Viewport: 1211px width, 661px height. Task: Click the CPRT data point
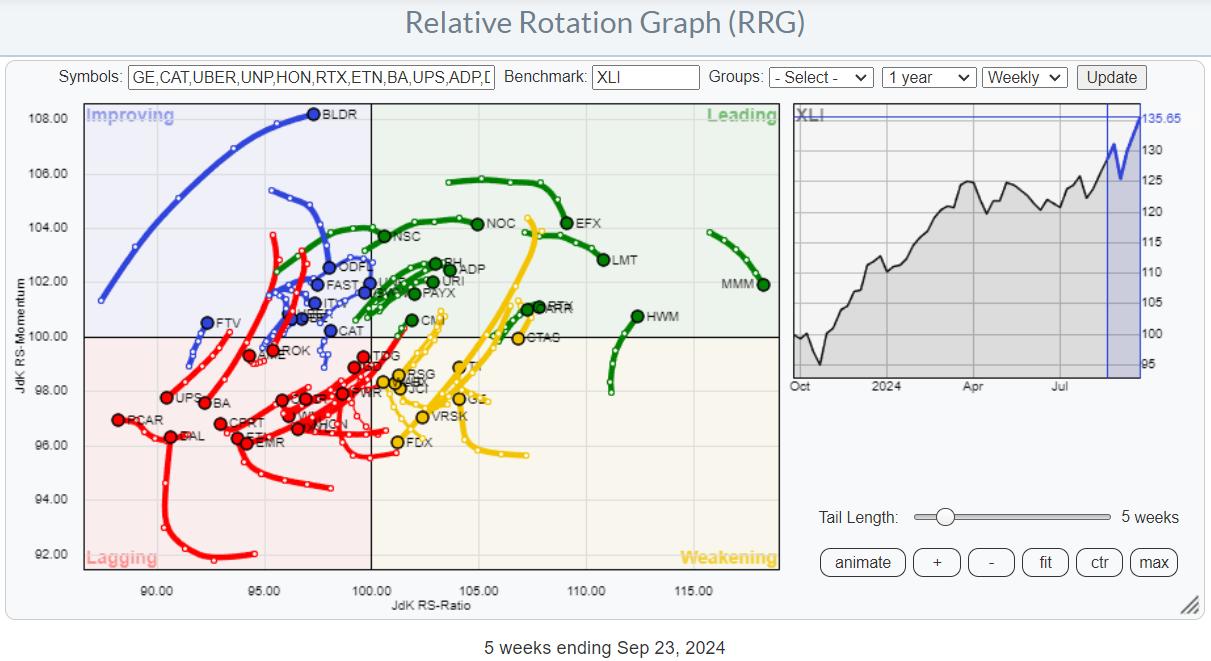pos(220,424)
